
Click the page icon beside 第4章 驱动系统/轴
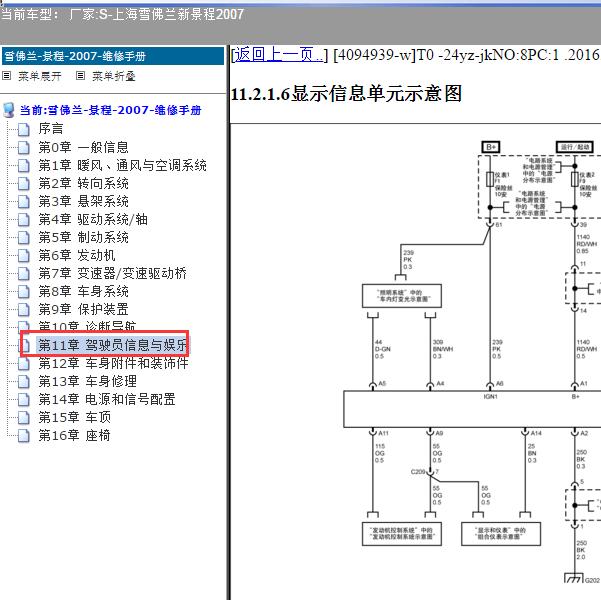click(x=24, y=219)
